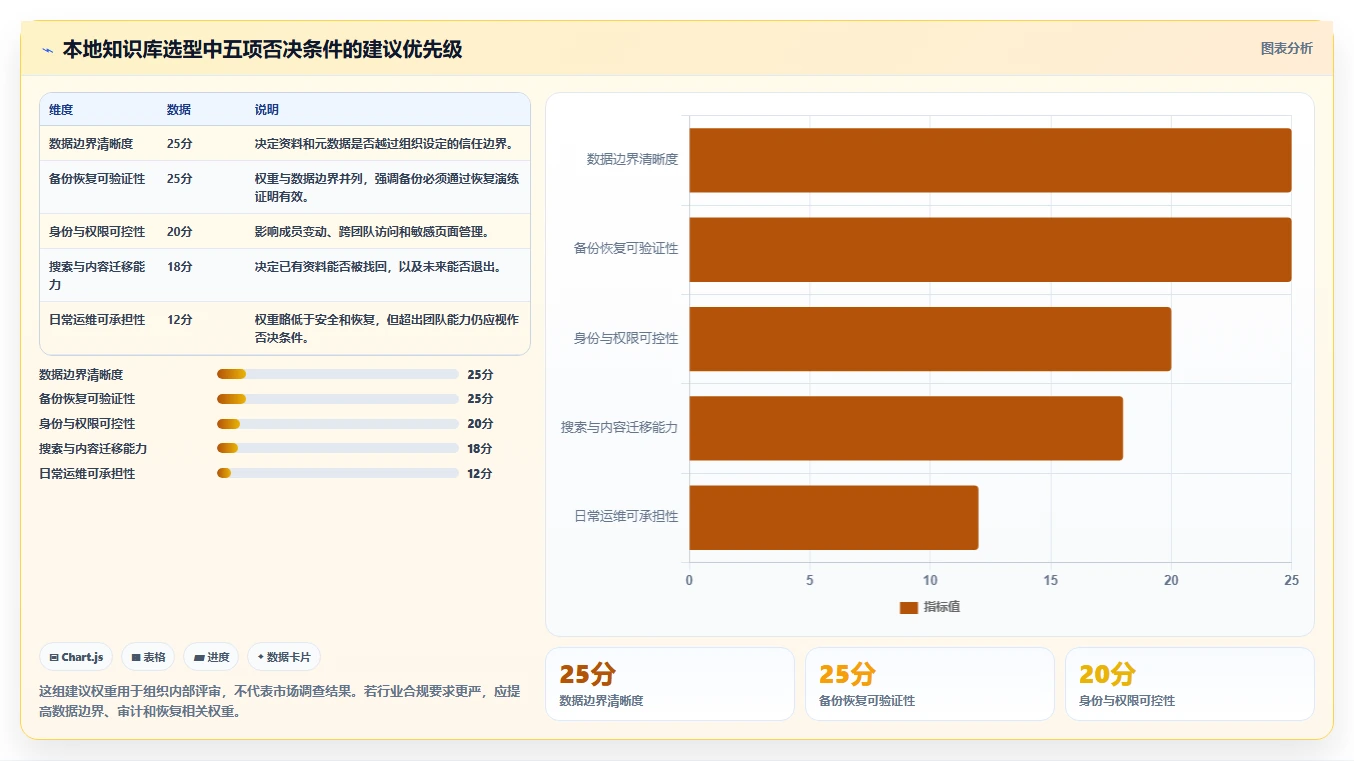Click the 身份与权限可控性 chart bar
Viewport: 1354px width, 761px height.
[x=930, y=339]
